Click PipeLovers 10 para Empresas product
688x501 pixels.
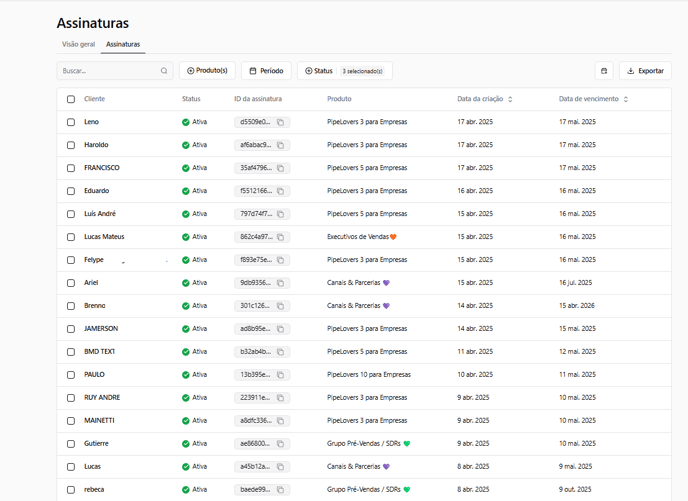pos(369,375)
